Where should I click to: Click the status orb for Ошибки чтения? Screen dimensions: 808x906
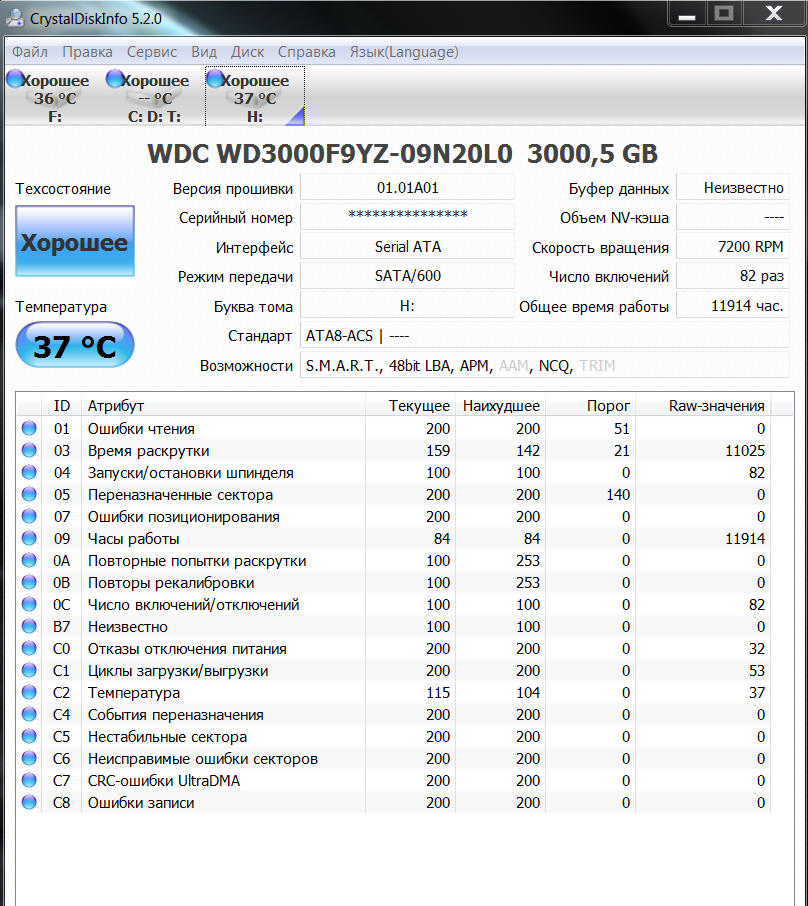click(29, 428)
